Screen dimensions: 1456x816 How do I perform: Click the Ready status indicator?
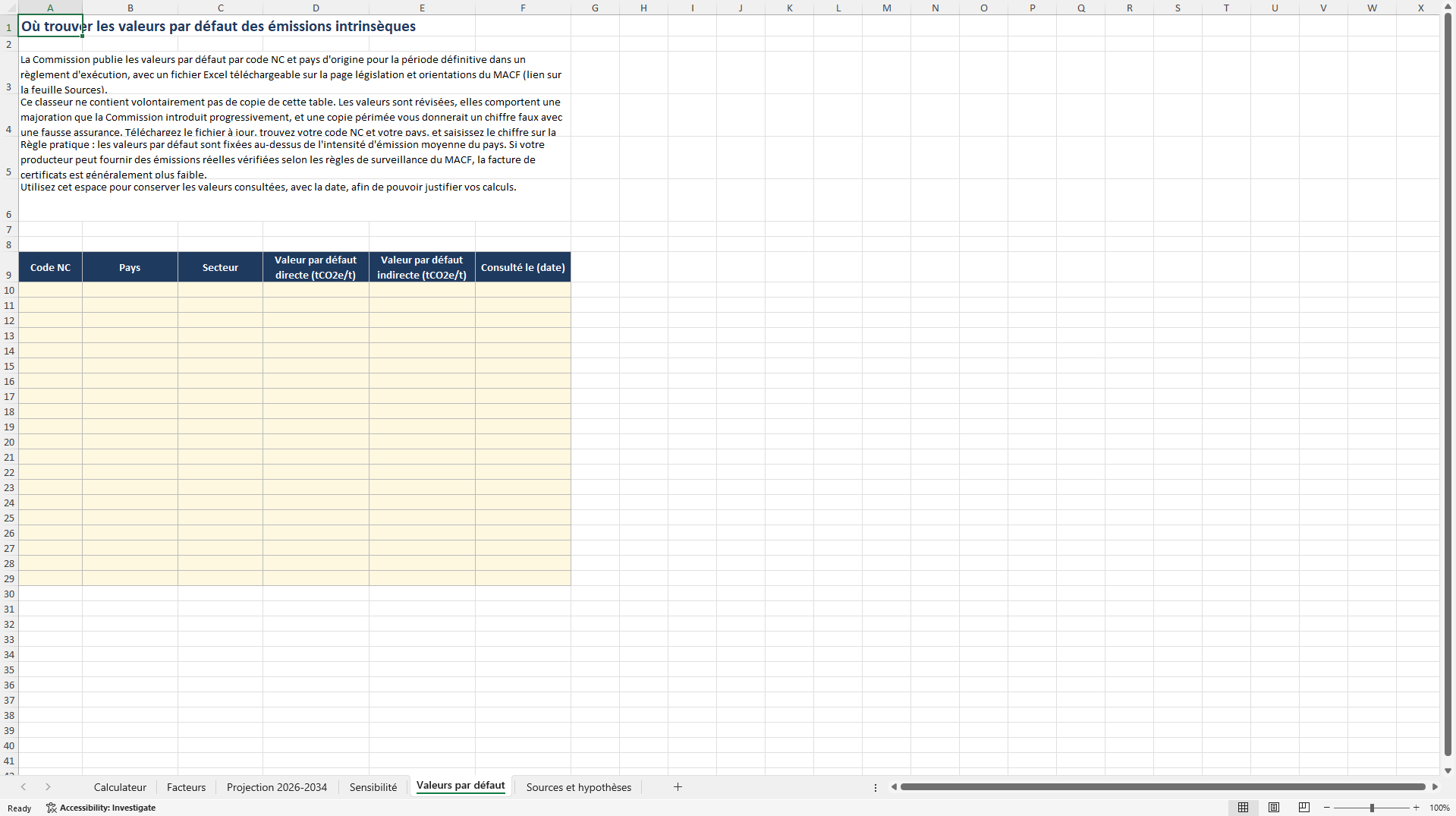(20, 808)
